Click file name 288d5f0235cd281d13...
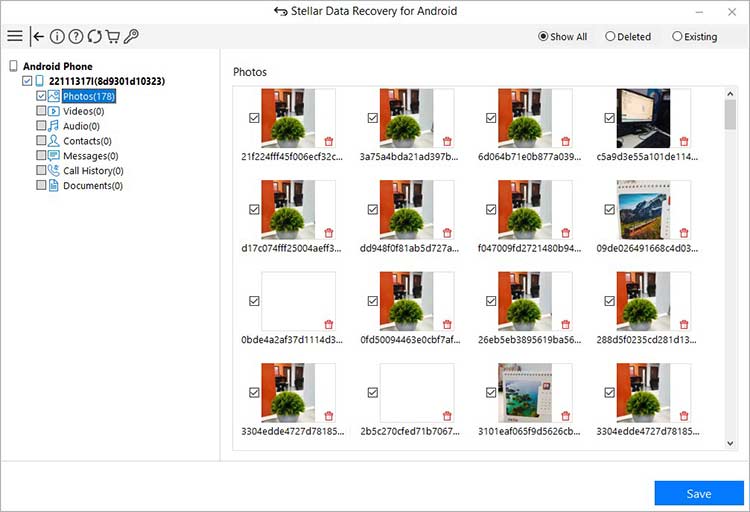 coord(647,339)
